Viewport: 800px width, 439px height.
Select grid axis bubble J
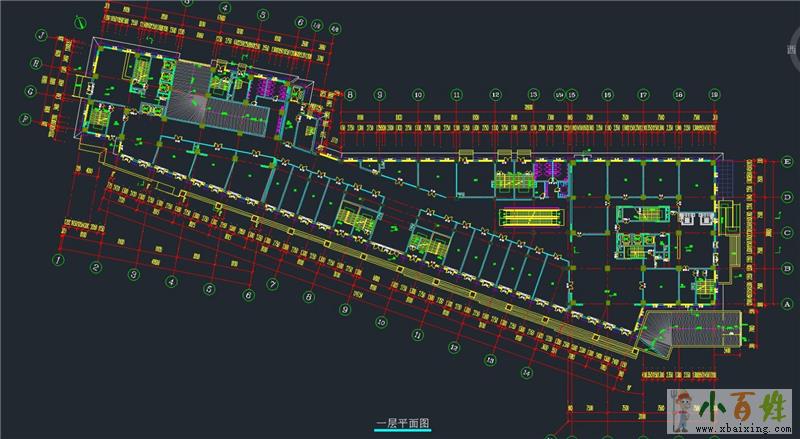(x=41, y=35)
